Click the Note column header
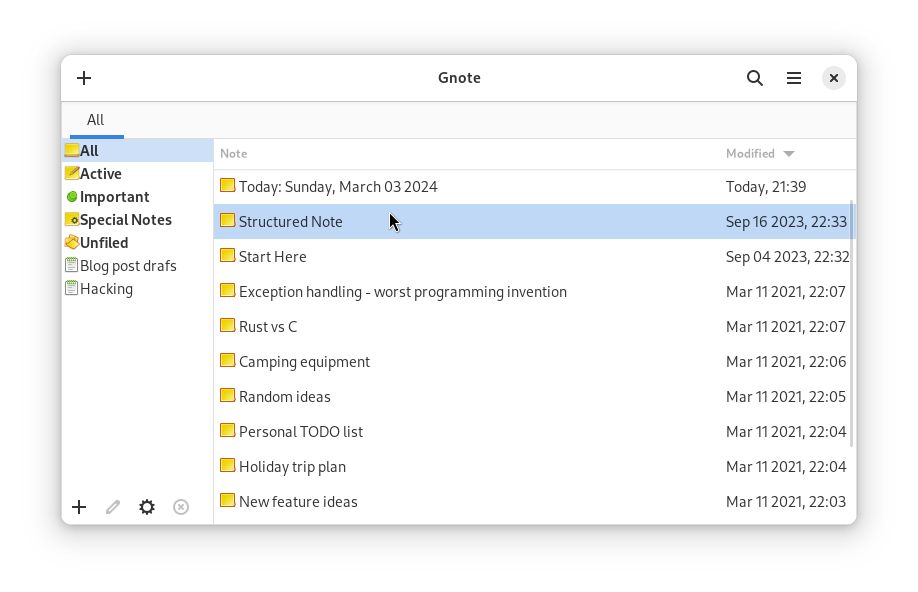918x592 pixels. click(234, 154)
